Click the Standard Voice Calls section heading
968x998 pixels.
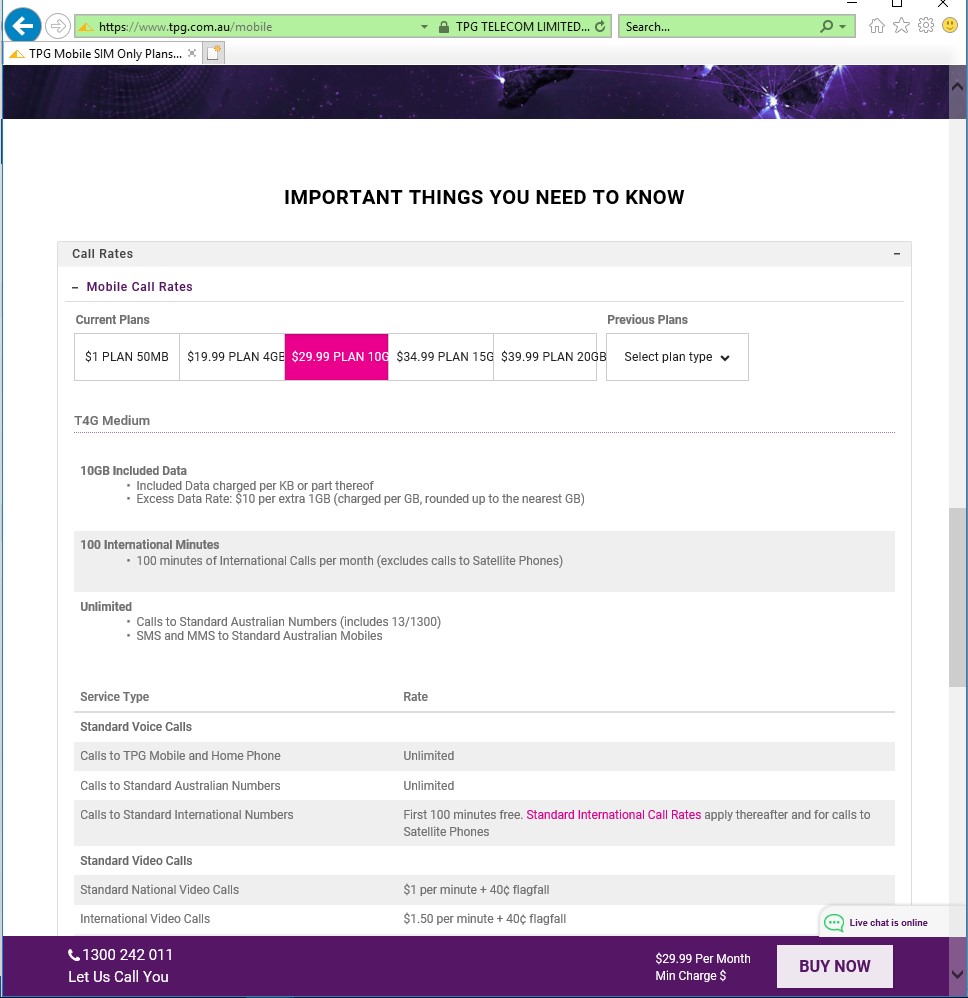(136, 727)
